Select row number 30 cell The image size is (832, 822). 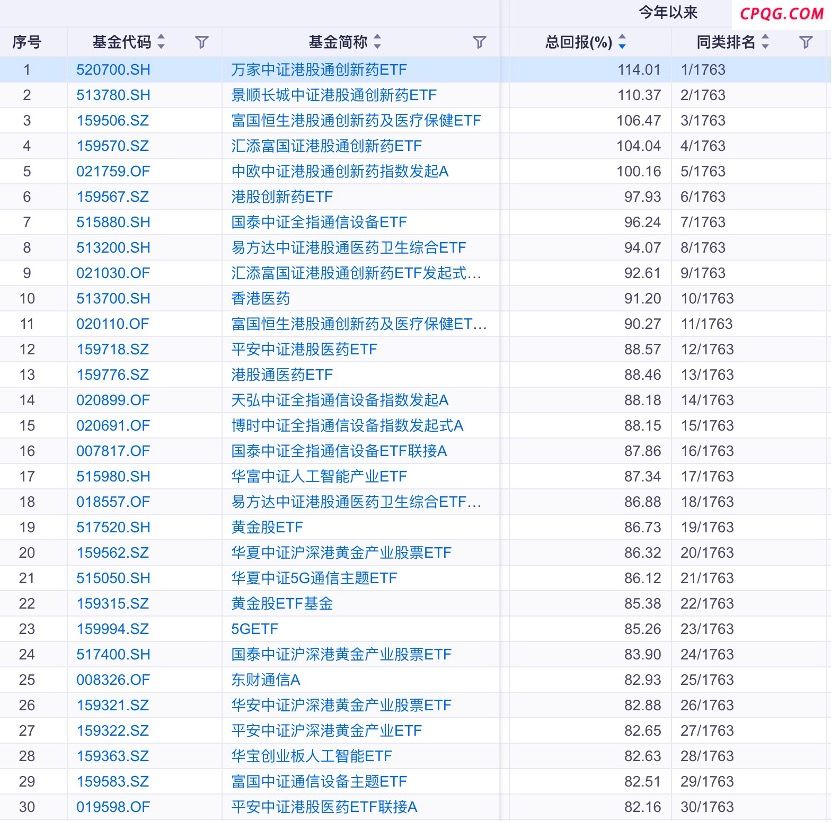(27, 807)
